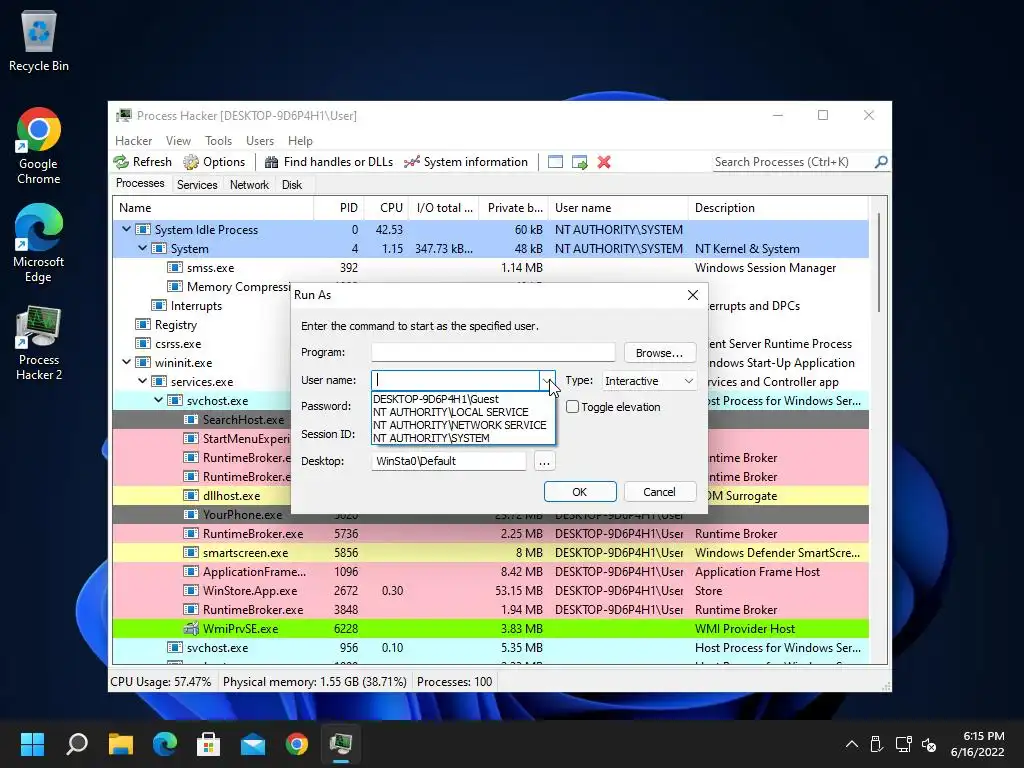Click the red X terminate icon

click(x=604, y=162)
